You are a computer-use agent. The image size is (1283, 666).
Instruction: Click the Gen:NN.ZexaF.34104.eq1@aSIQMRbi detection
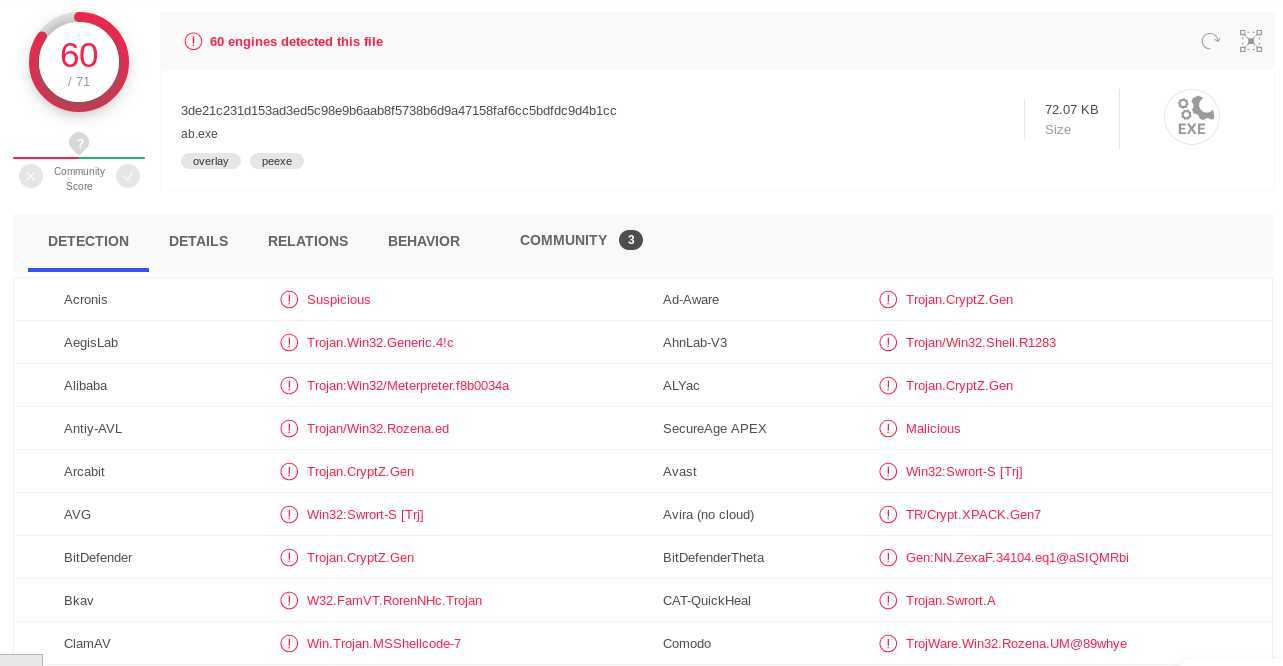1017,558
